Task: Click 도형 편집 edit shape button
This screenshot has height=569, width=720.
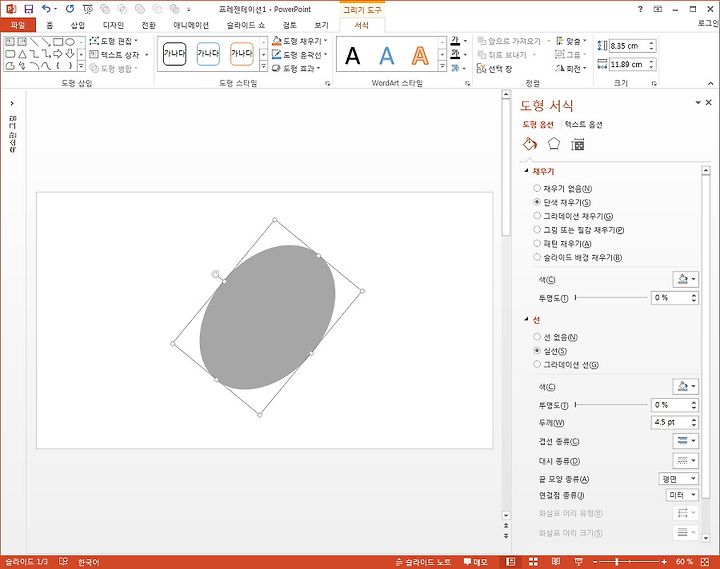Action: 113,41
